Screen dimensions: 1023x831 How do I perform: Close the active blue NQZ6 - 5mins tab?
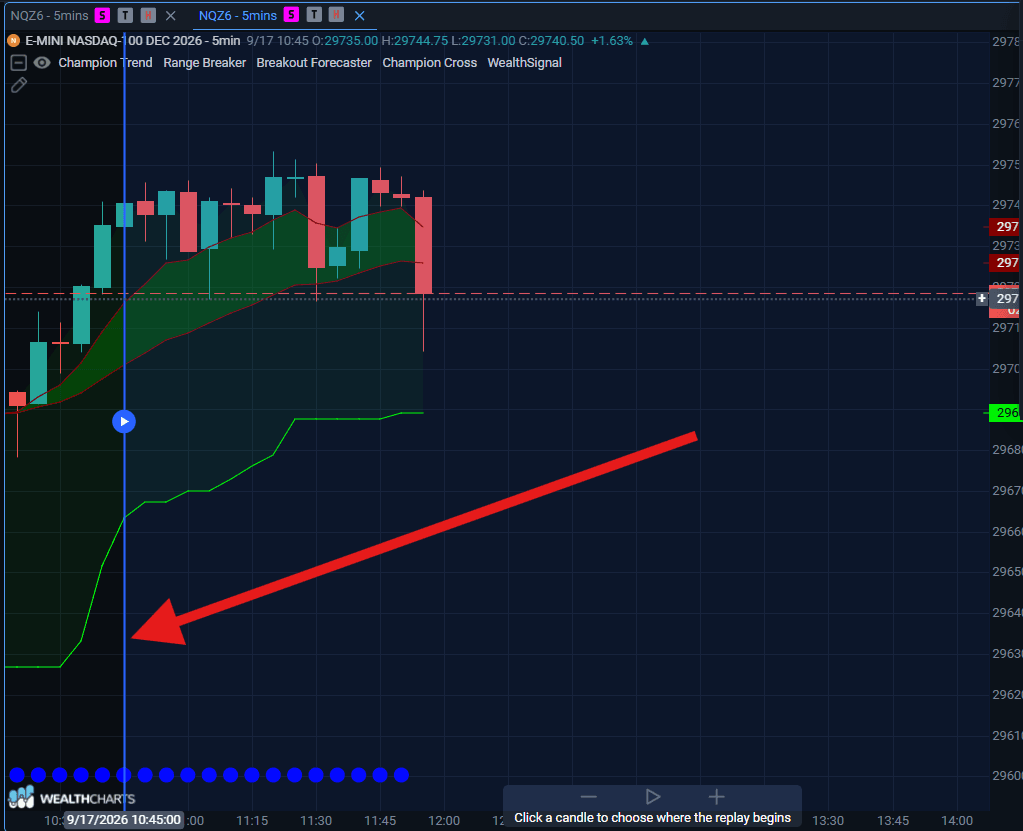coord(359,15)
